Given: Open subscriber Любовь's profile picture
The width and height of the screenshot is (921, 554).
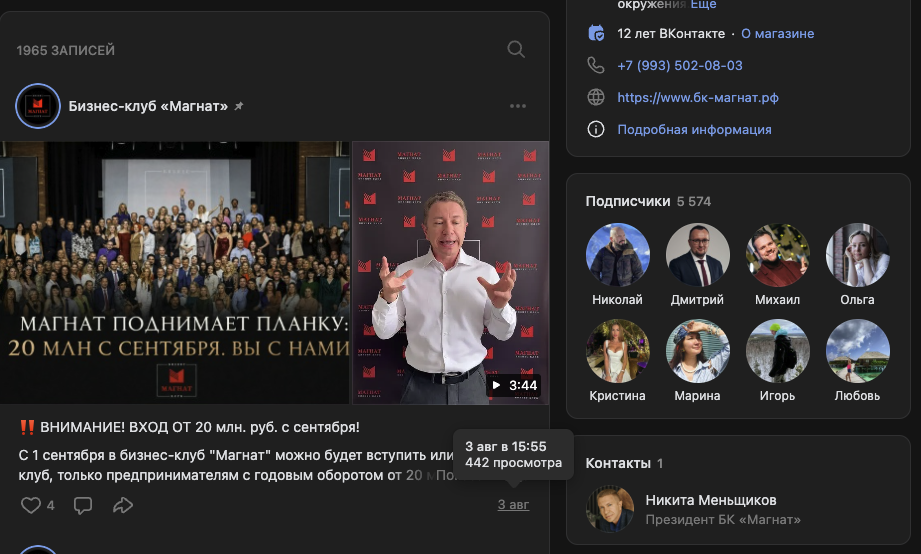Looking at the screenshot, I should click(x=858, y=351).
